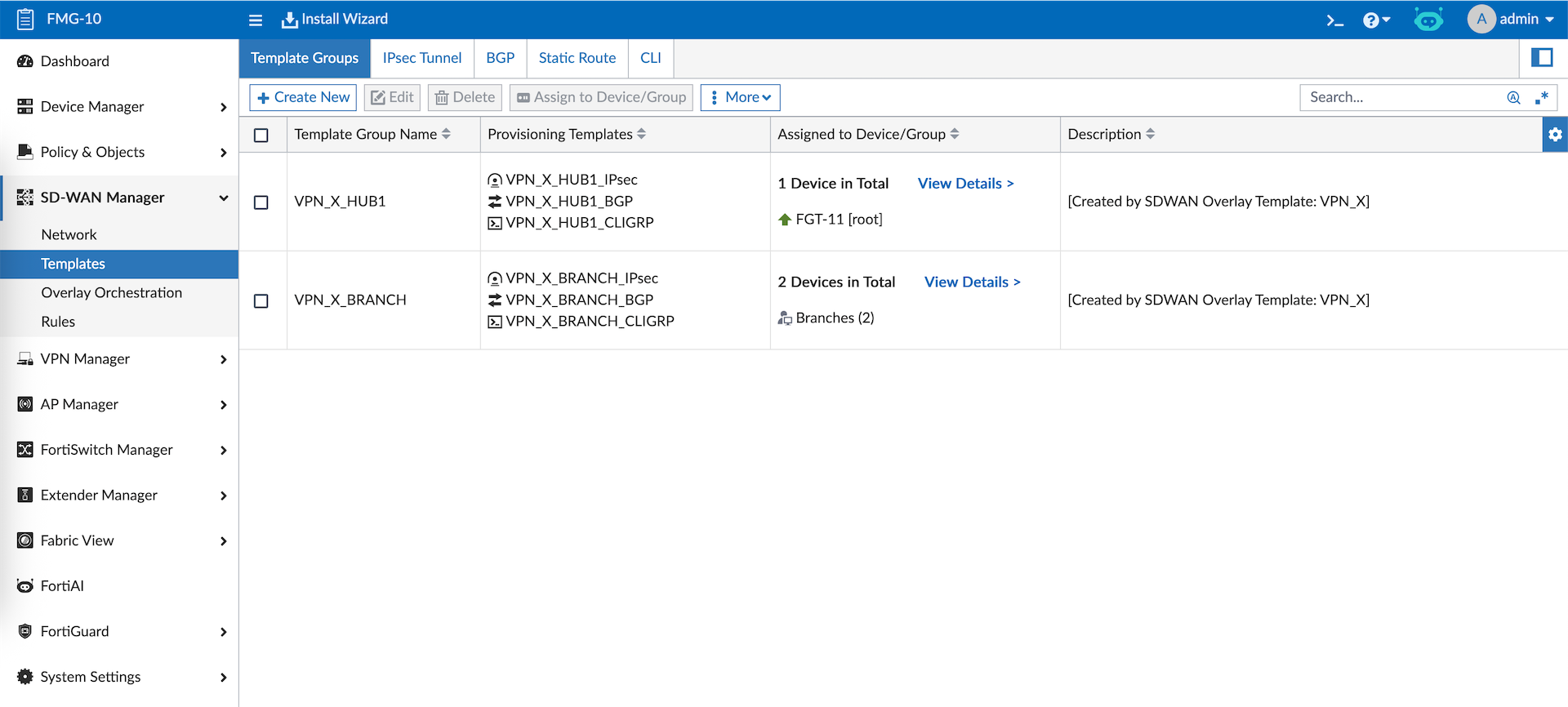Click the regex search toggle icon
Screen dimensions: 1568x707
pyautogui.click(x=1542, y=98)
